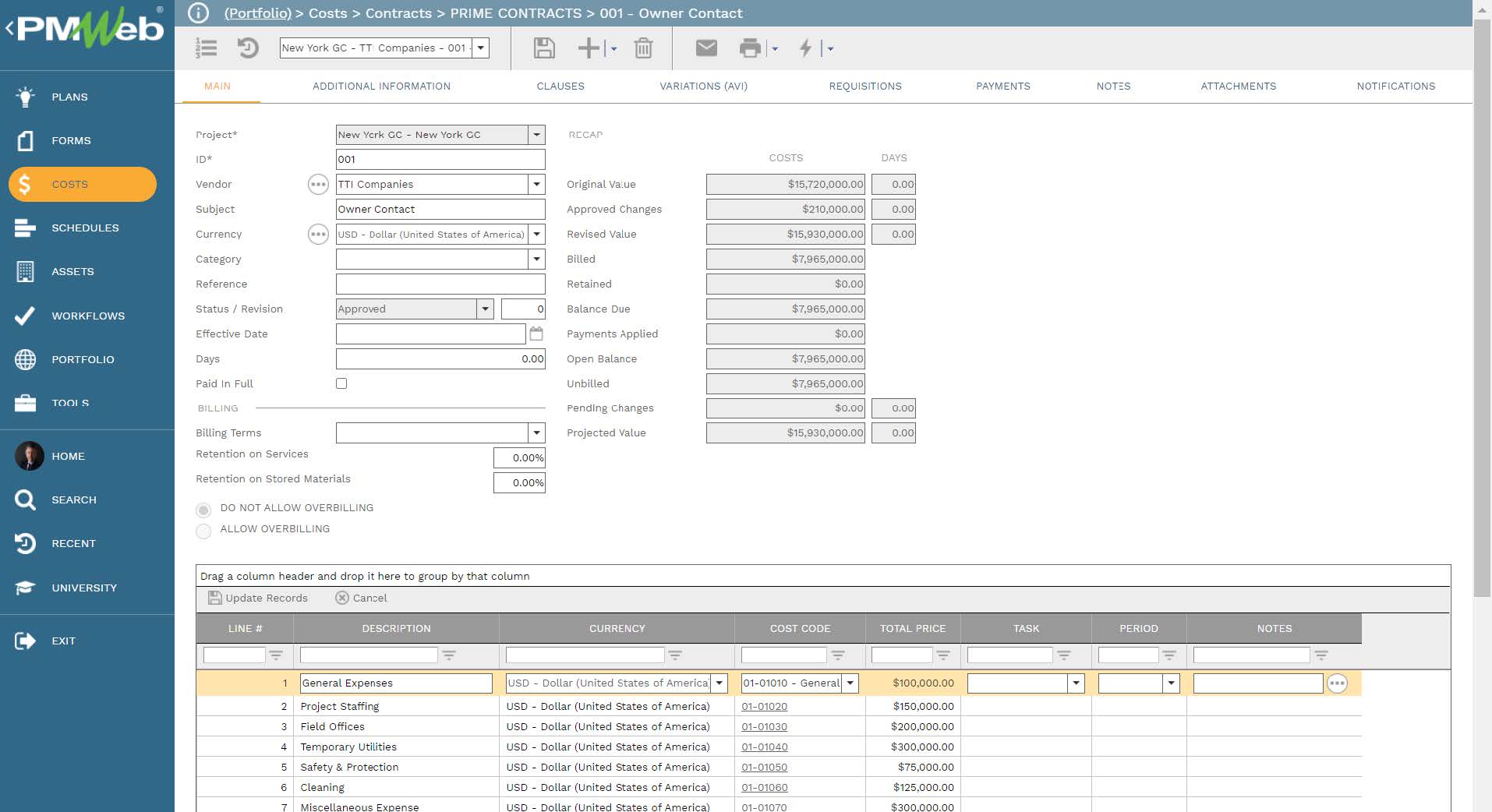Viewport: 1492px width, 812px height.
Task: Click the Reference input field
Action: coord(440,284)
